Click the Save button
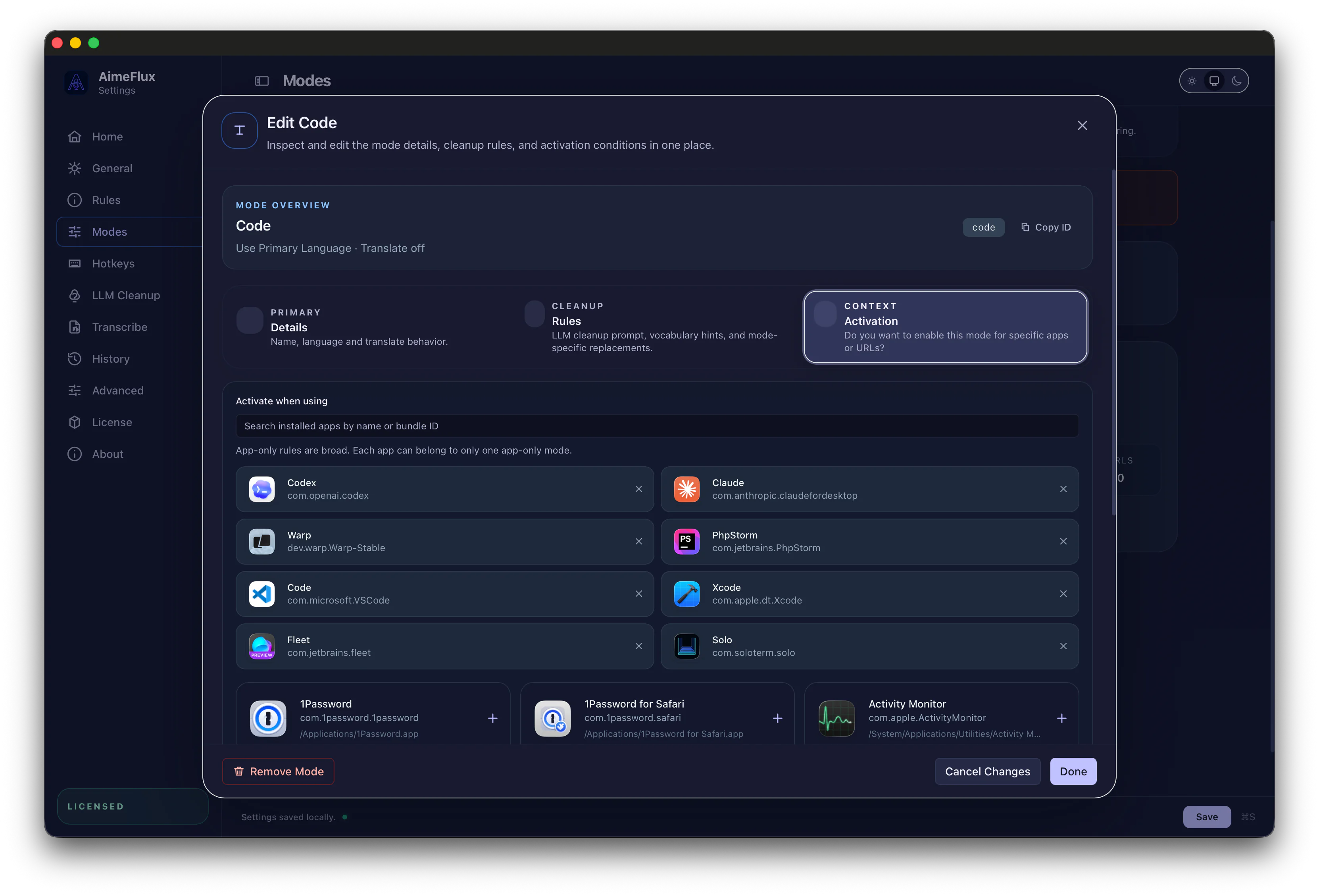The image size is (1319, 896). point(1207,817)
